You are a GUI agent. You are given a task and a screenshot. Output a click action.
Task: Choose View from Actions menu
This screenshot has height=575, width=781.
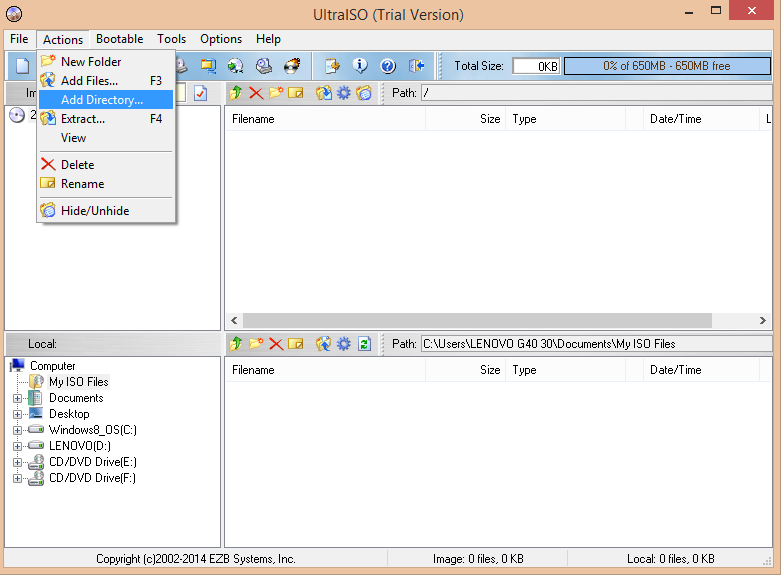pos(106,138)
